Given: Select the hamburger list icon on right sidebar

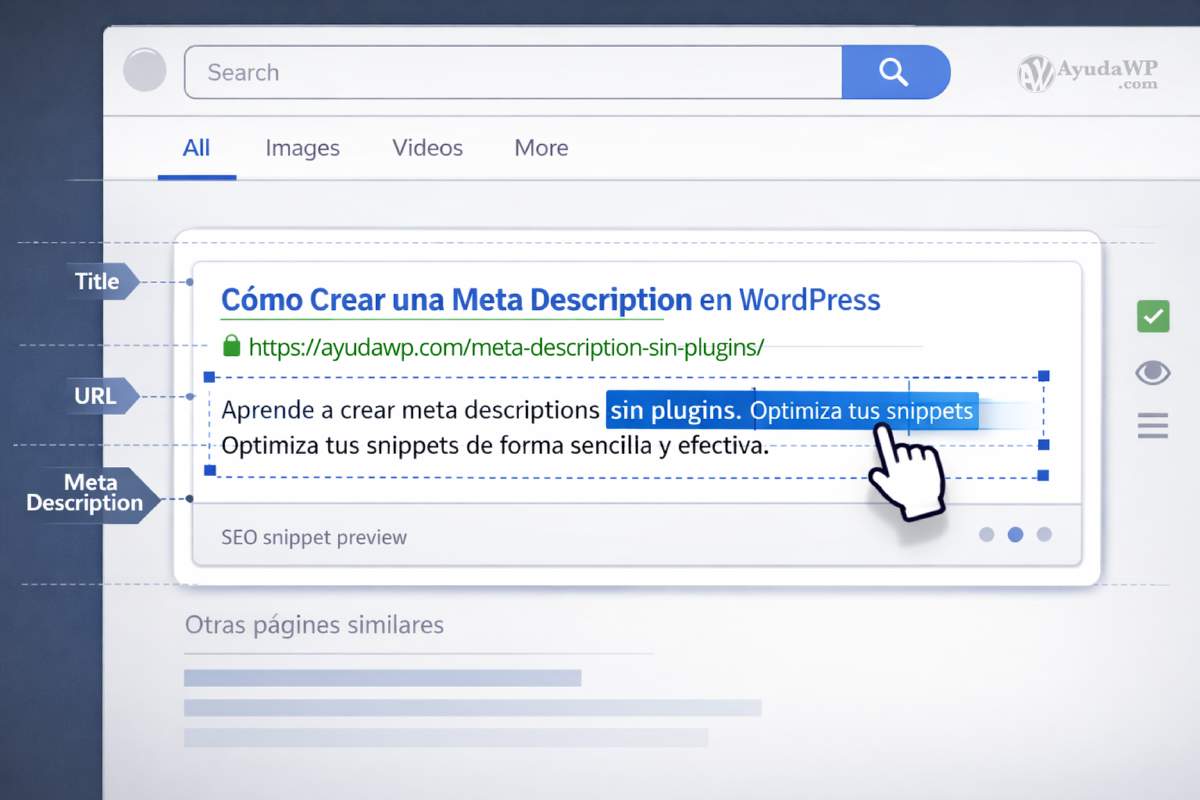Looking at the screenshot, I should point(1152,425).
